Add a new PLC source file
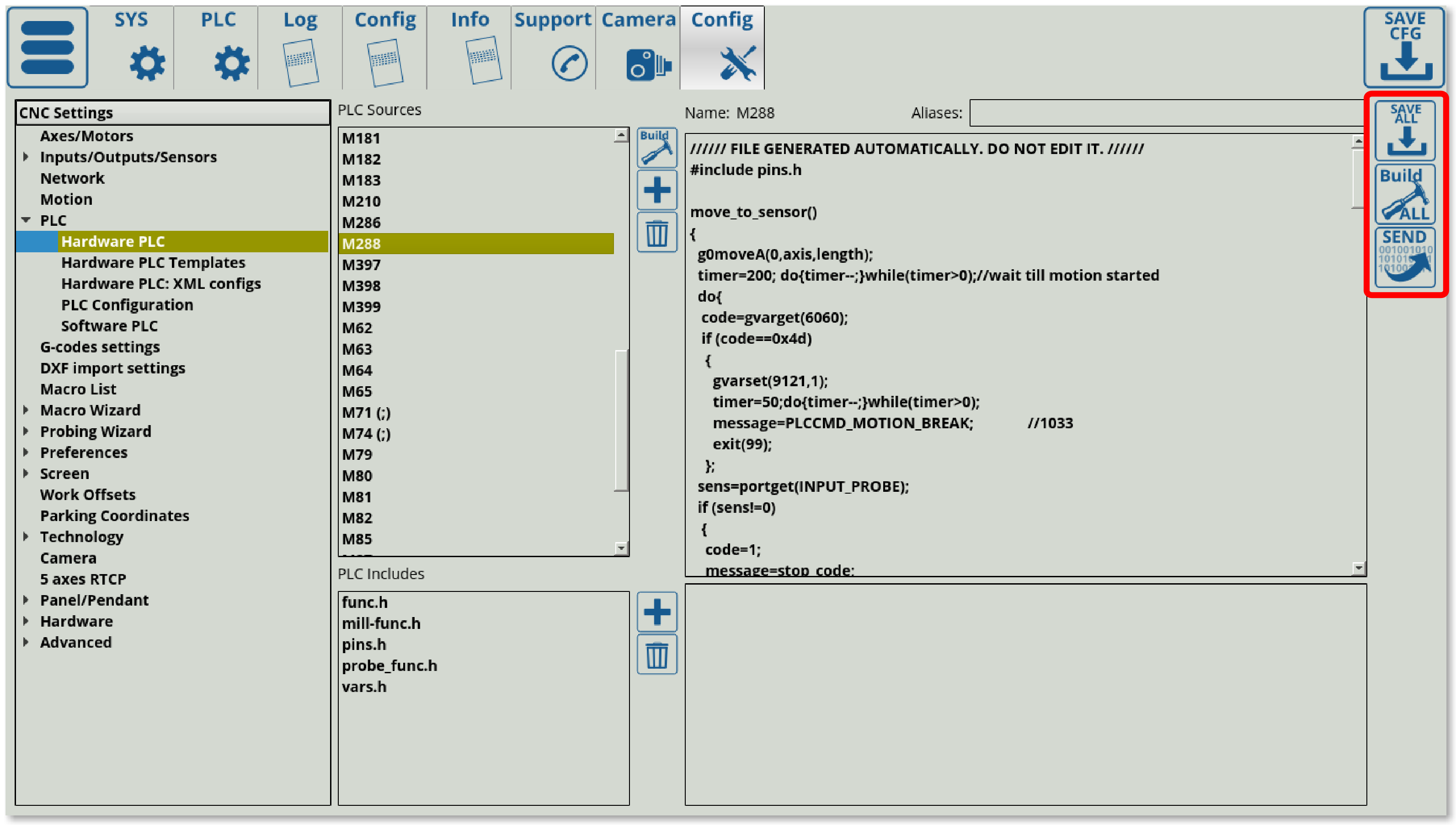 [656, 191]
